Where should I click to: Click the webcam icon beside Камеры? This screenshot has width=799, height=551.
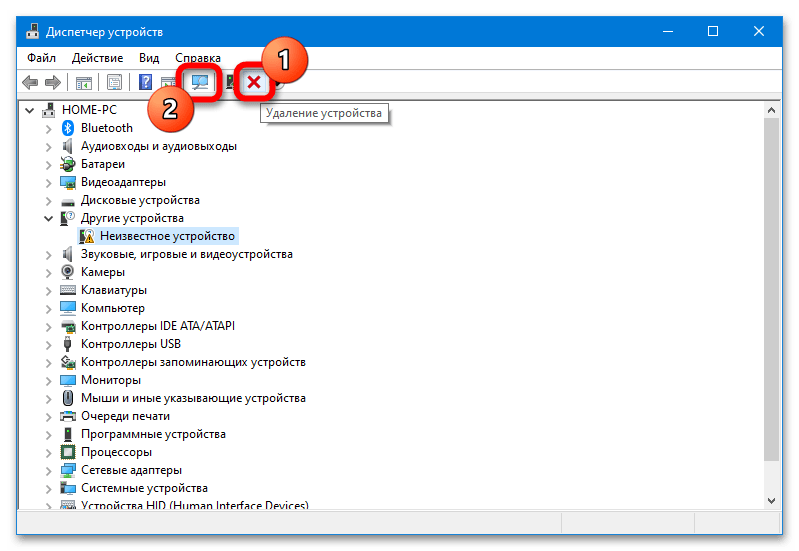click(x=67, y=272)
